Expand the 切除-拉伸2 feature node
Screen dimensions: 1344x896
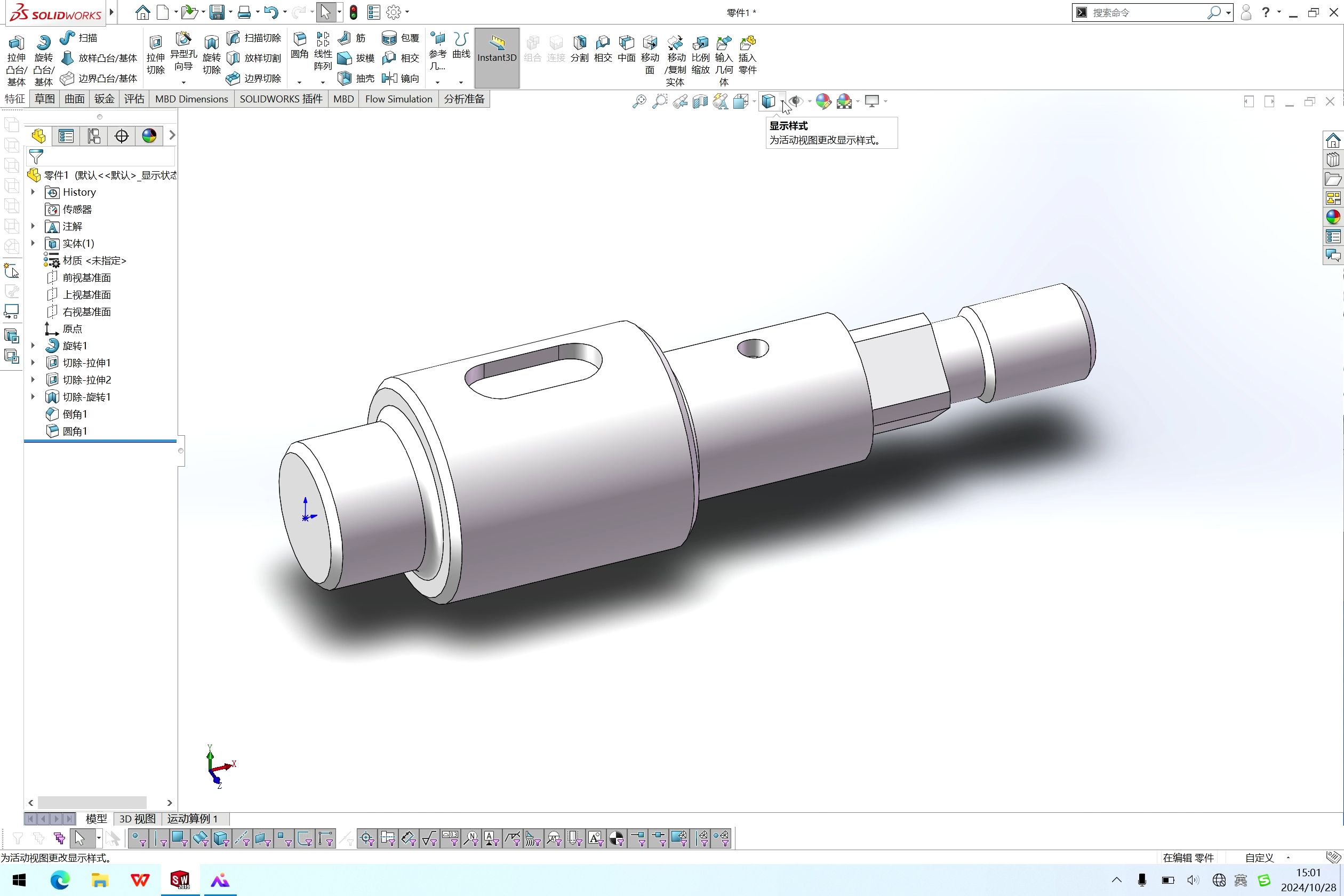pyautogui.click(x=33, y=380)
